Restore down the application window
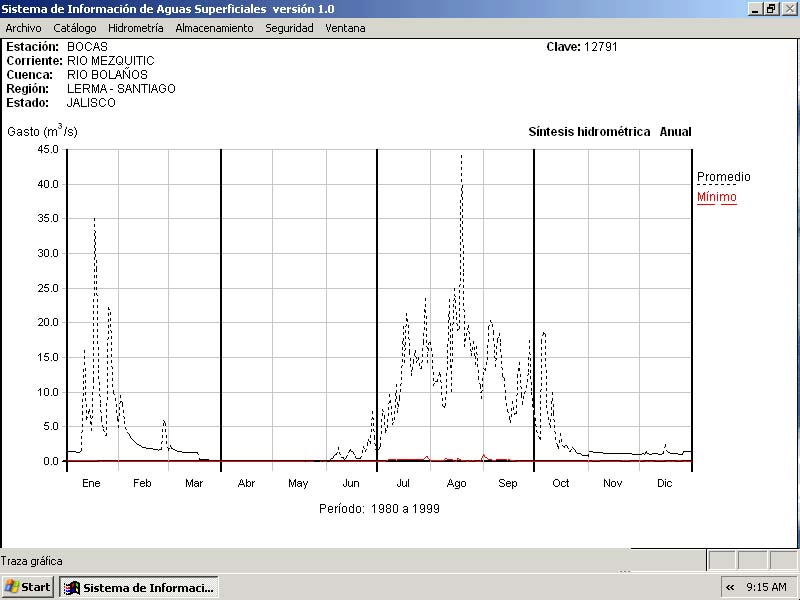This screenshot has width=800, height=600. [x=771, y=9]
